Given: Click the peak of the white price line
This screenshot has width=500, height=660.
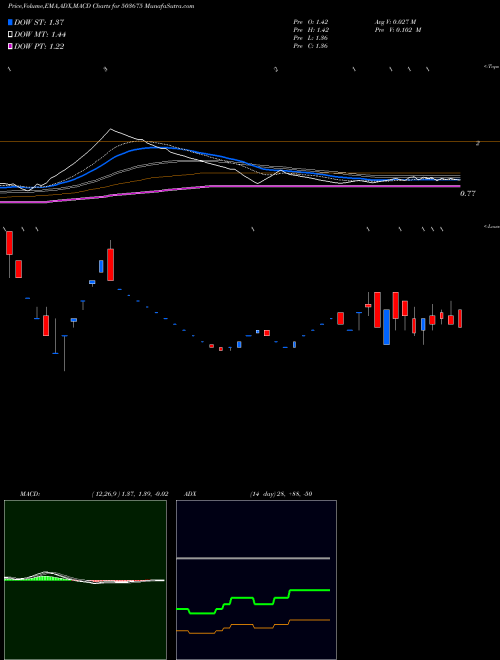Looking at the screenshot, I should 110,129.
